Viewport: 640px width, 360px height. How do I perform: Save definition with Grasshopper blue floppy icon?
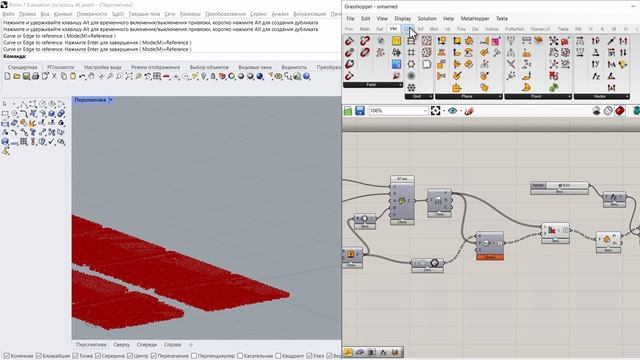(x=360, y=111)
